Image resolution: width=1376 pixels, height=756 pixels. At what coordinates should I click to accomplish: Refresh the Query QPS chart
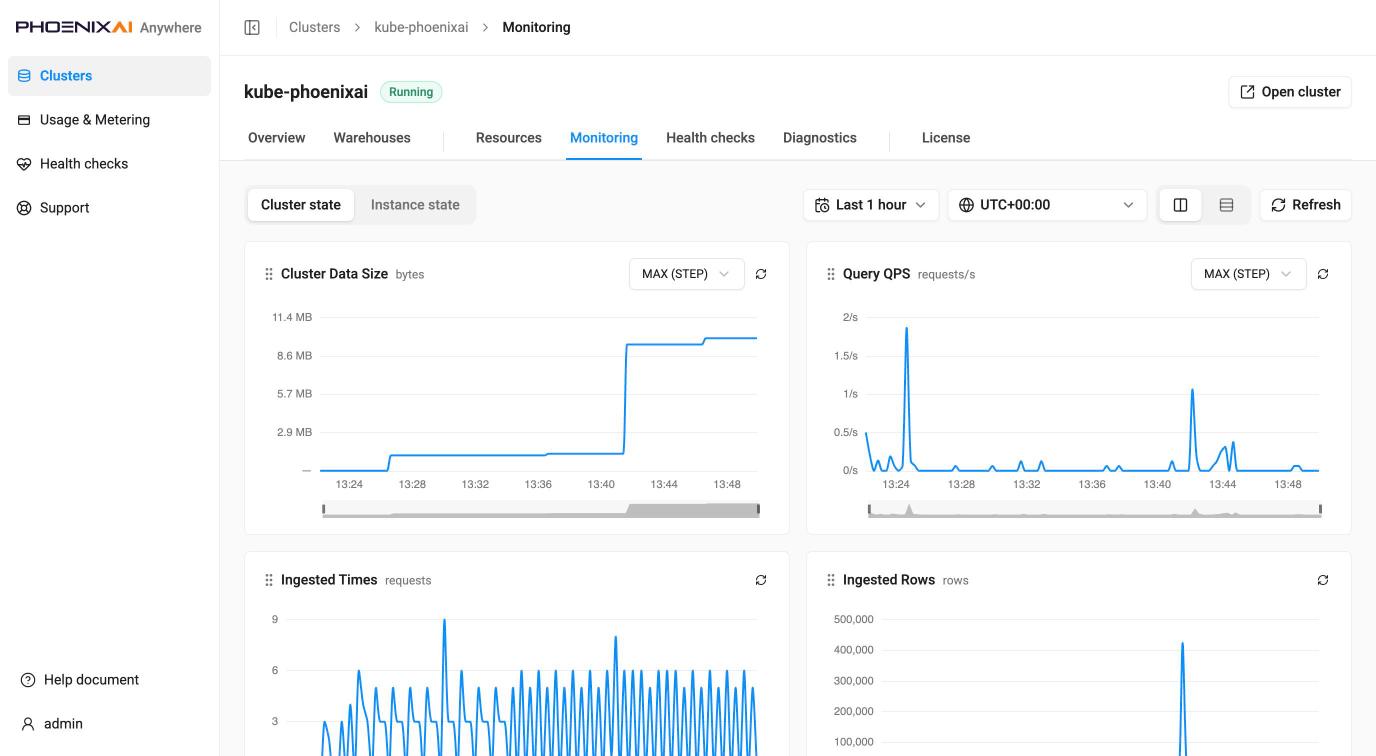pyautogui.click(x=1323, y=274)
